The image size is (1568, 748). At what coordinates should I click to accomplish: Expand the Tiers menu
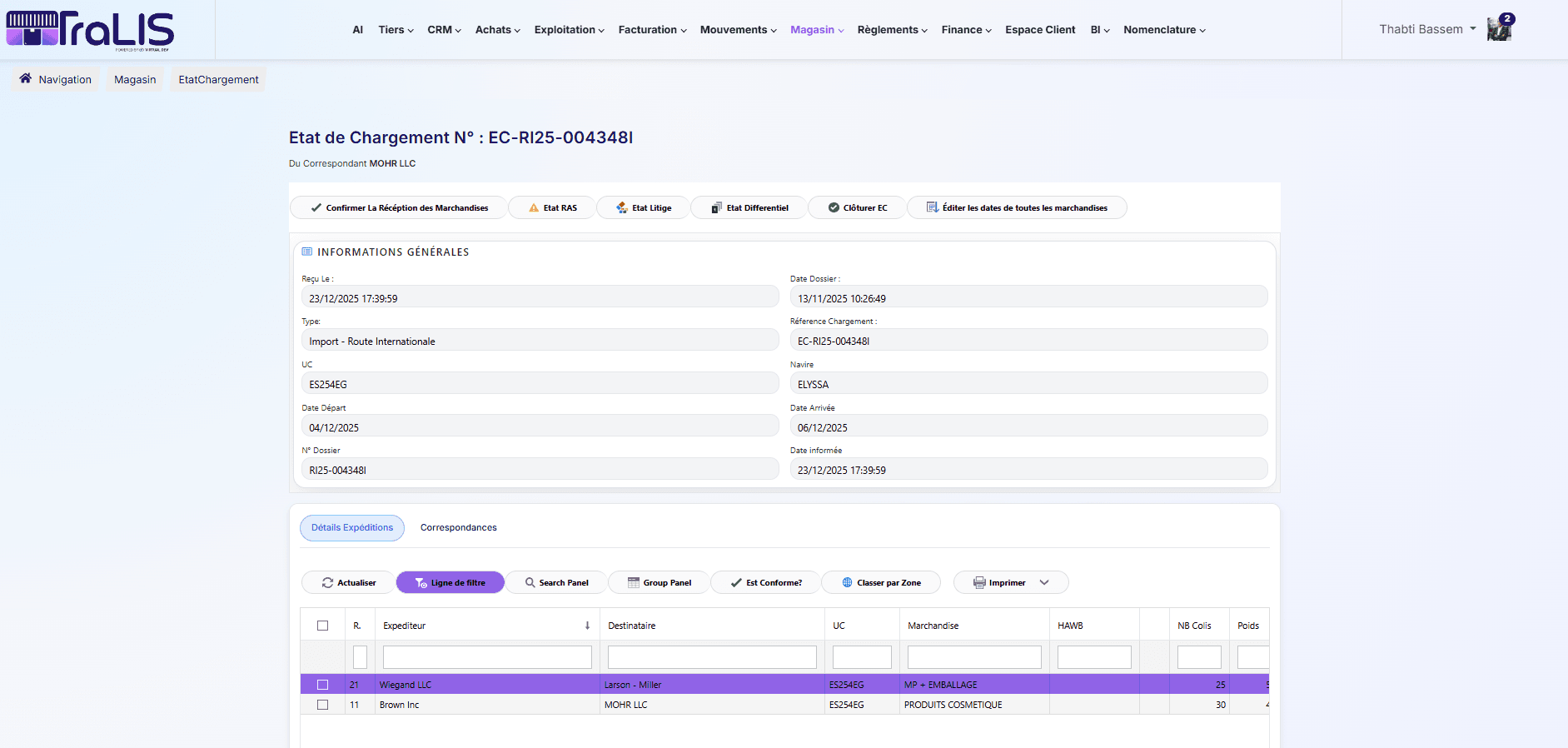pyautogui.click(x=396, y=30)
